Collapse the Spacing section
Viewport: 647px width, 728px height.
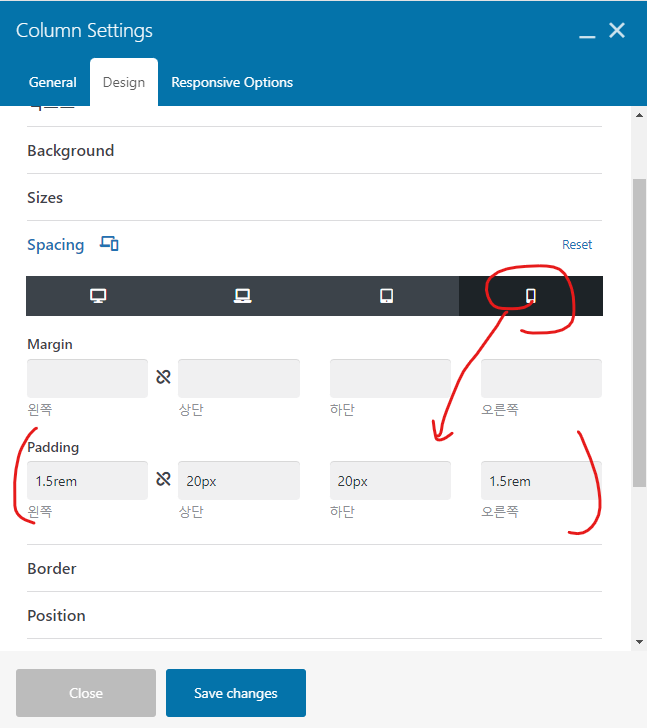(56, 245)
